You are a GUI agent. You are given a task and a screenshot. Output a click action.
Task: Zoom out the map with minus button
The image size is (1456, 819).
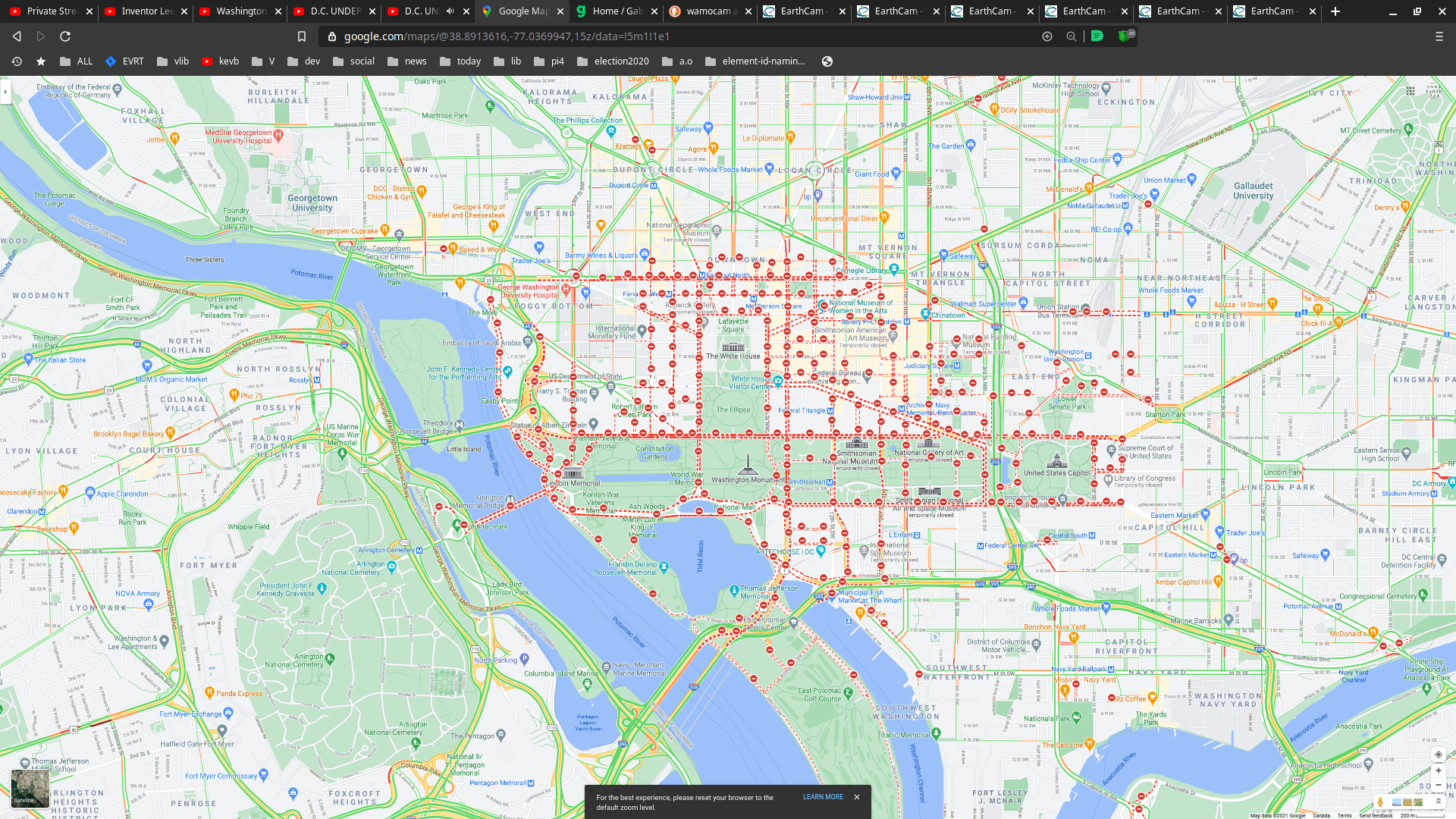[1438, 785]
